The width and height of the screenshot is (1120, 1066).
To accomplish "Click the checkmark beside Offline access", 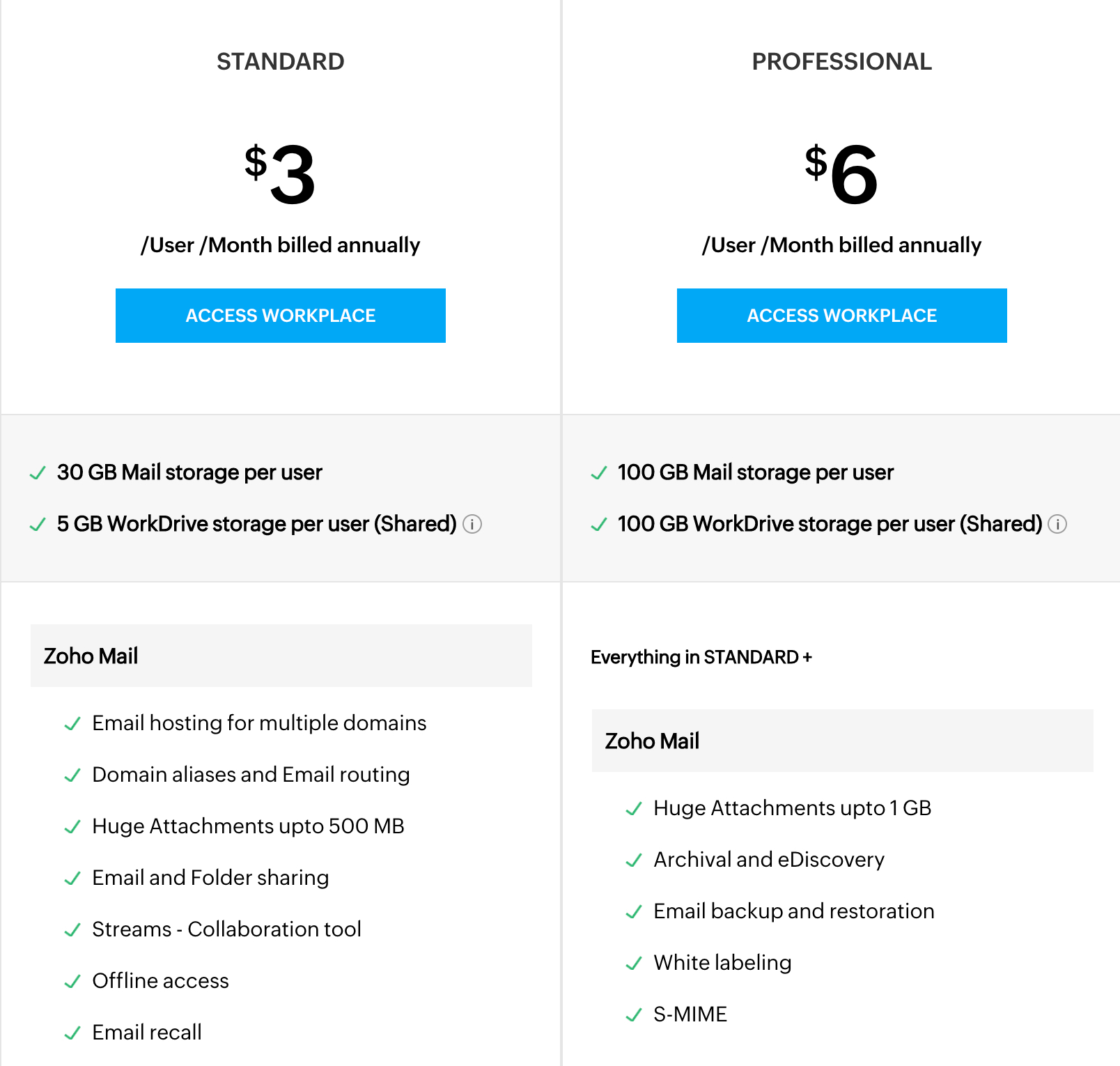I will (x=72, y=982).
